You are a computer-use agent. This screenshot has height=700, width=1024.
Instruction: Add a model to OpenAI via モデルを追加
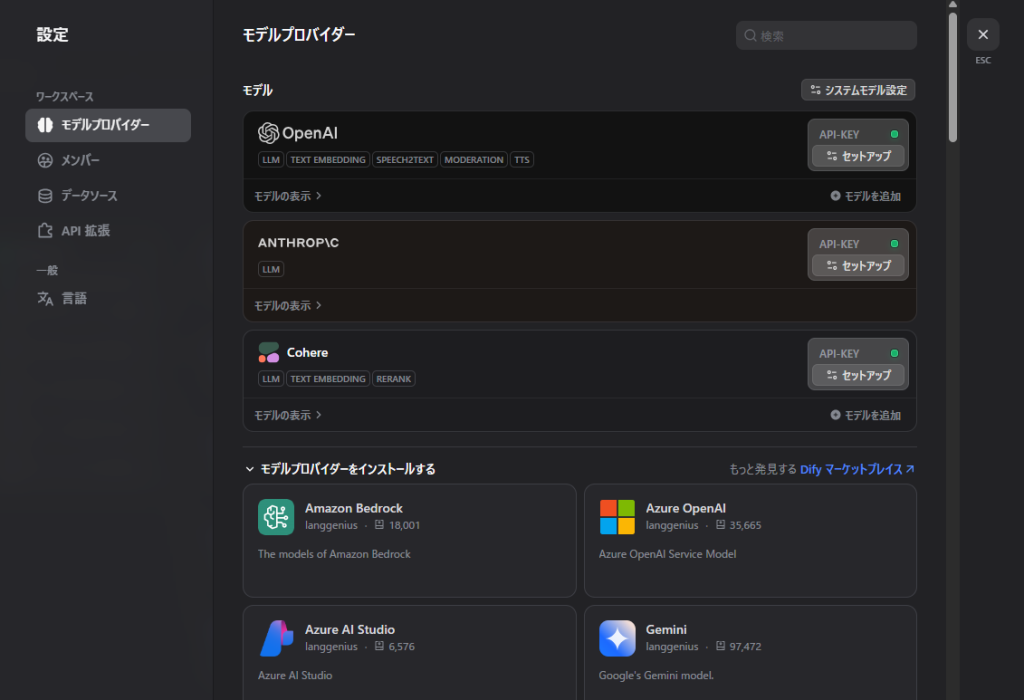tap(865, 196)
